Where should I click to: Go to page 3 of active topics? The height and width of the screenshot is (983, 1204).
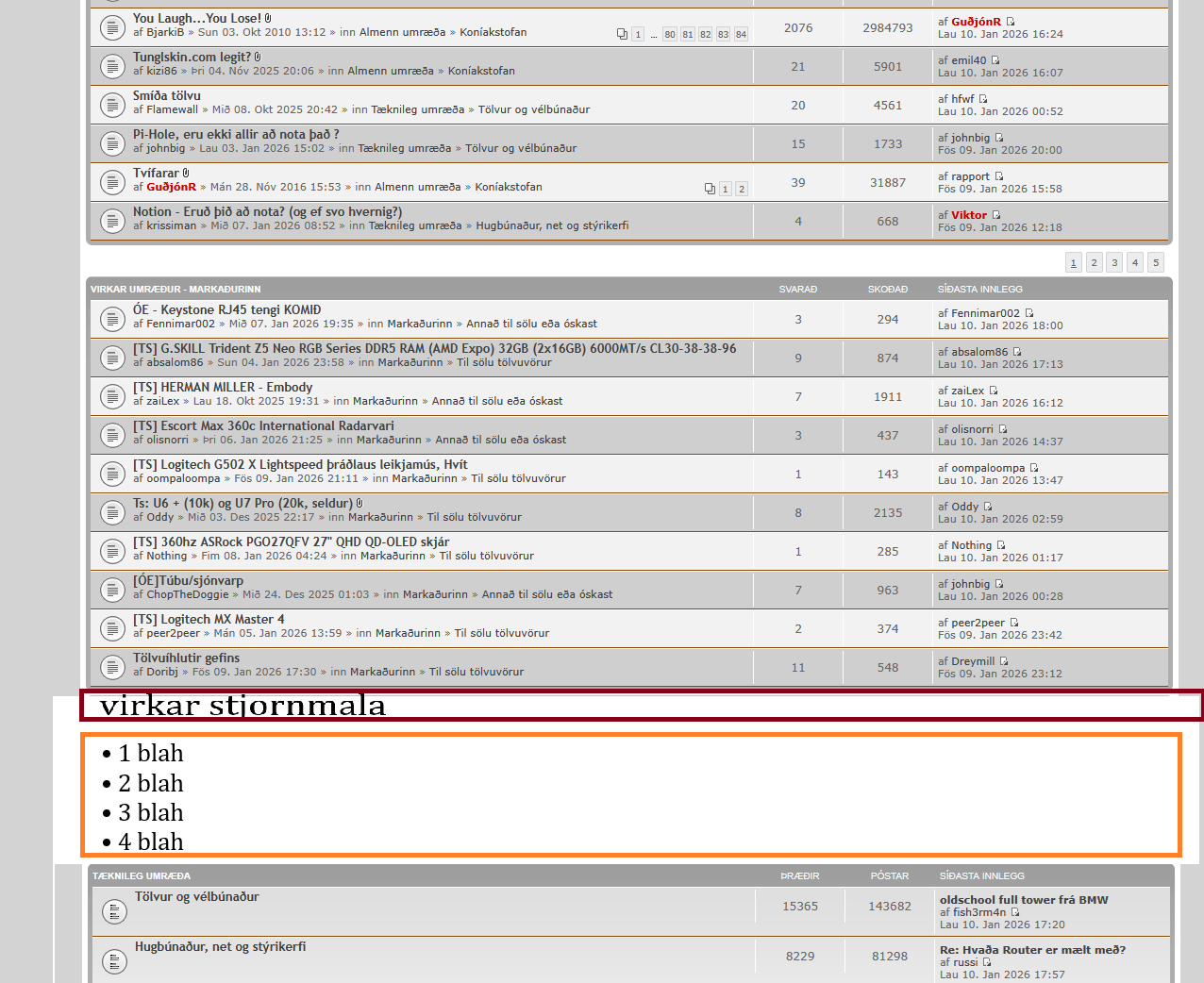(x=1114, y=262)
